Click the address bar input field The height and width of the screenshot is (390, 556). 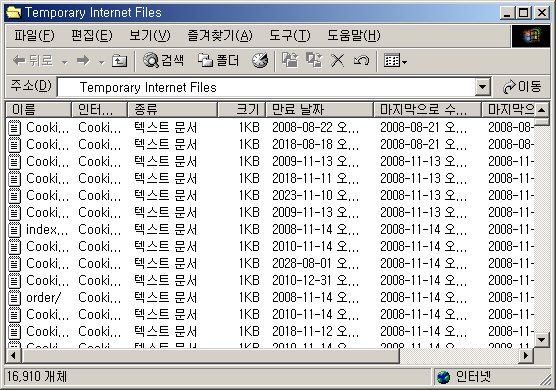266,87
